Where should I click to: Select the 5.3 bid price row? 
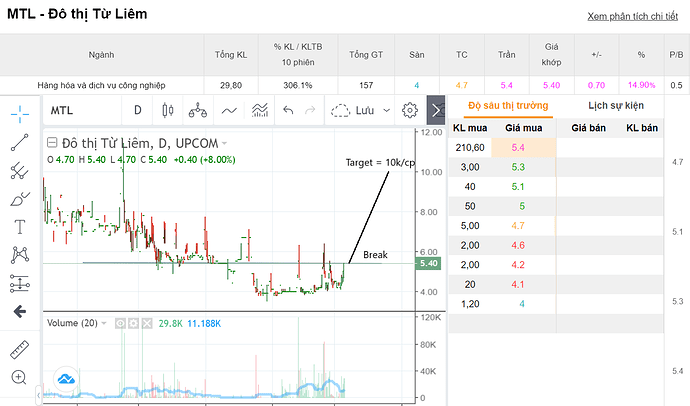pyautogui.click(x=556, y=167)
